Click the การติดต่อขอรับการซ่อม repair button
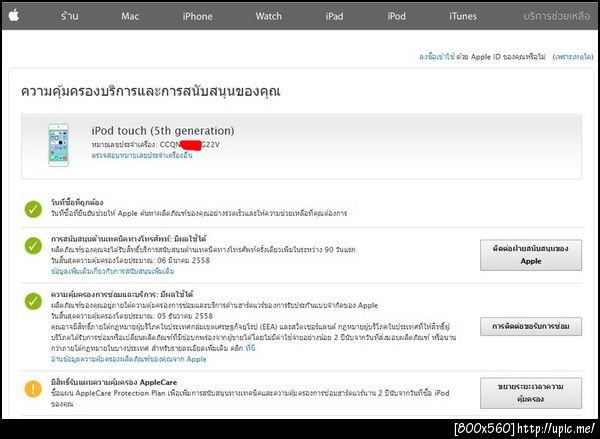The width and height of the screenshot is (600, 439). click(531, 326)
